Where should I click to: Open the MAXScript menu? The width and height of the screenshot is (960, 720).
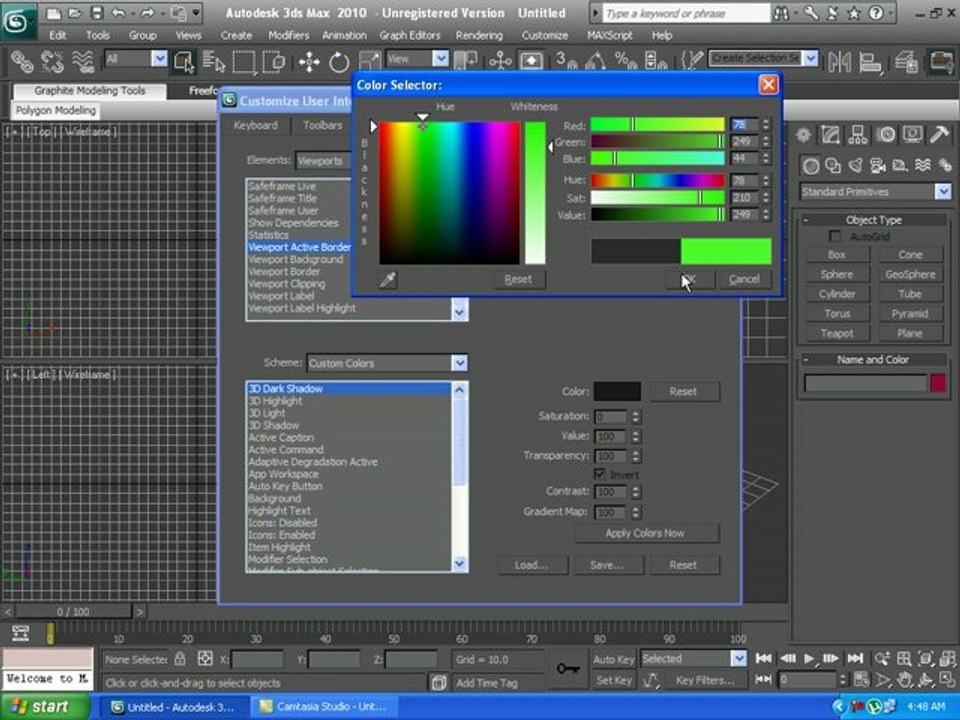[609, 36]
